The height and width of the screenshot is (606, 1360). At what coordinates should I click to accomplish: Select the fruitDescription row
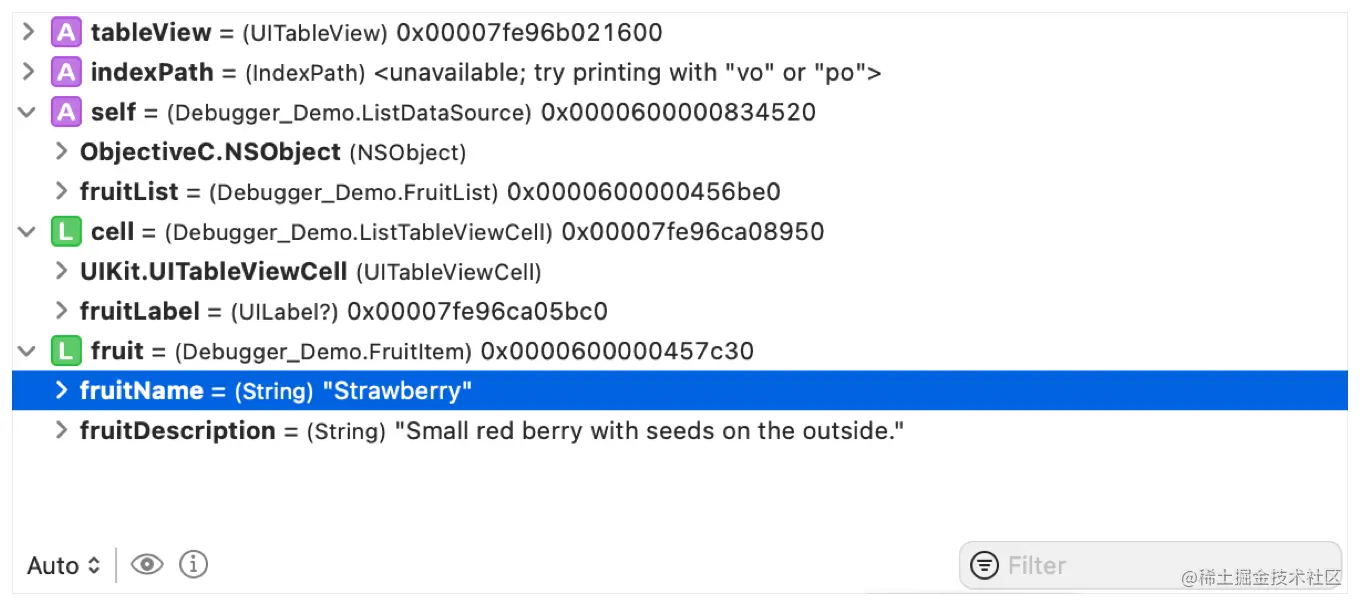tap(400, 430)
